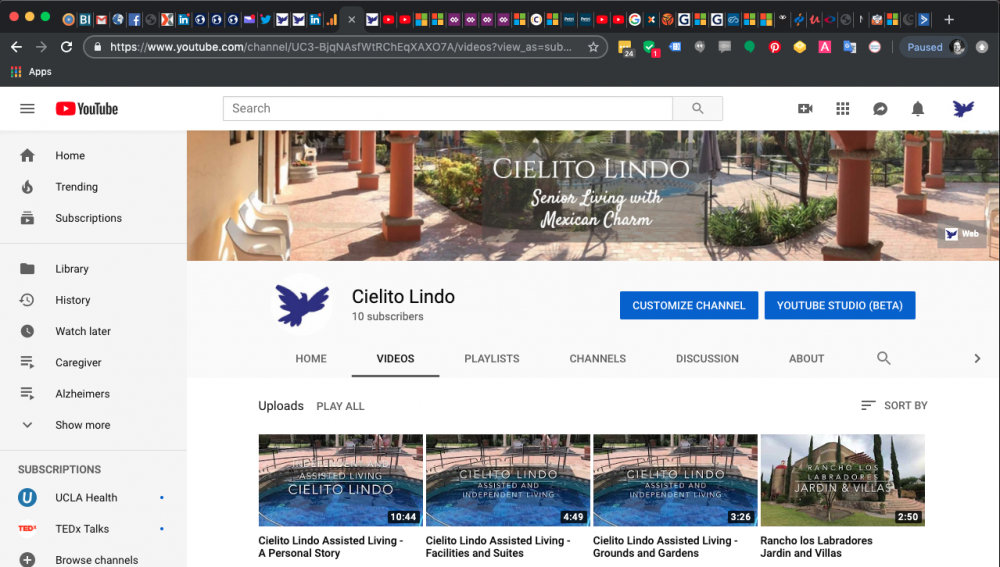Bookmark page with the star icon
The width and height of the screenshot is (1000, 567).
click(x=593, y=47)
